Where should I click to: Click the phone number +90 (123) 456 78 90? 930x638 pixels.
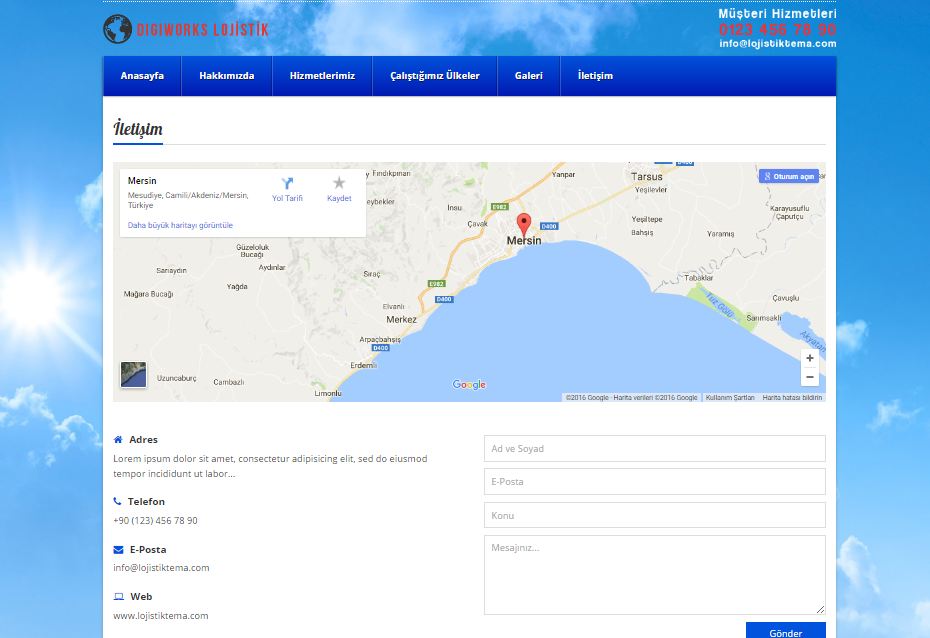[x=155, y=520]
